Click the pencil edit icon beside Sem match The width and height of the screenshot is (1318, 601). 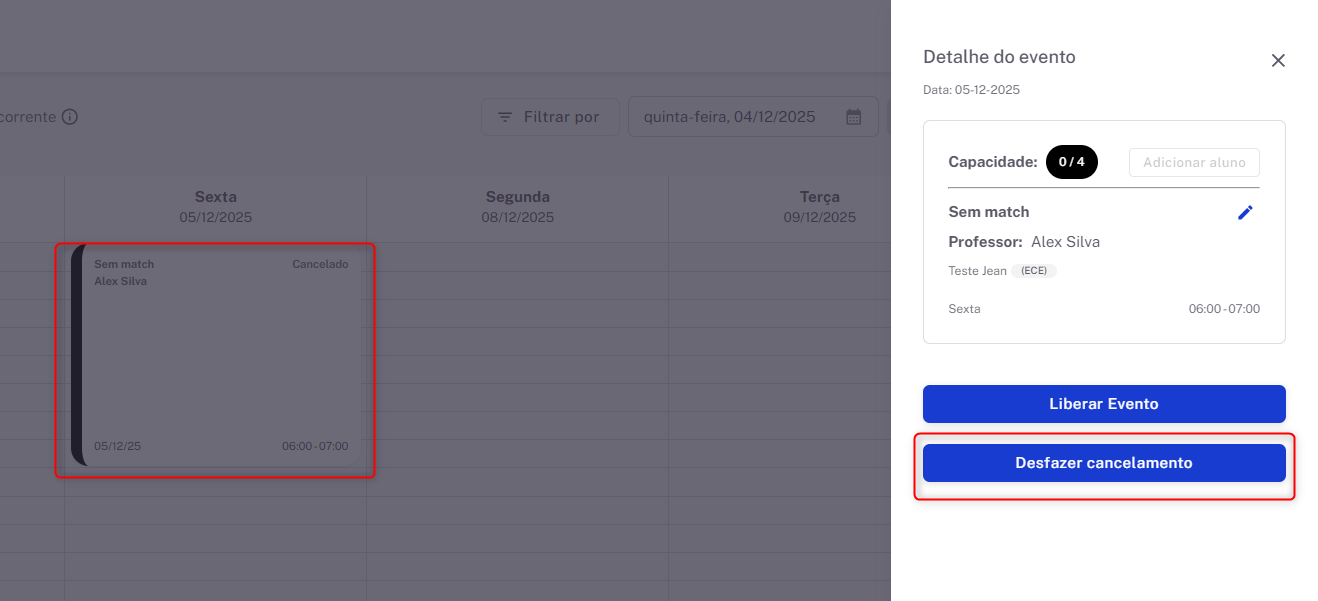click(x=1245, y=212)
